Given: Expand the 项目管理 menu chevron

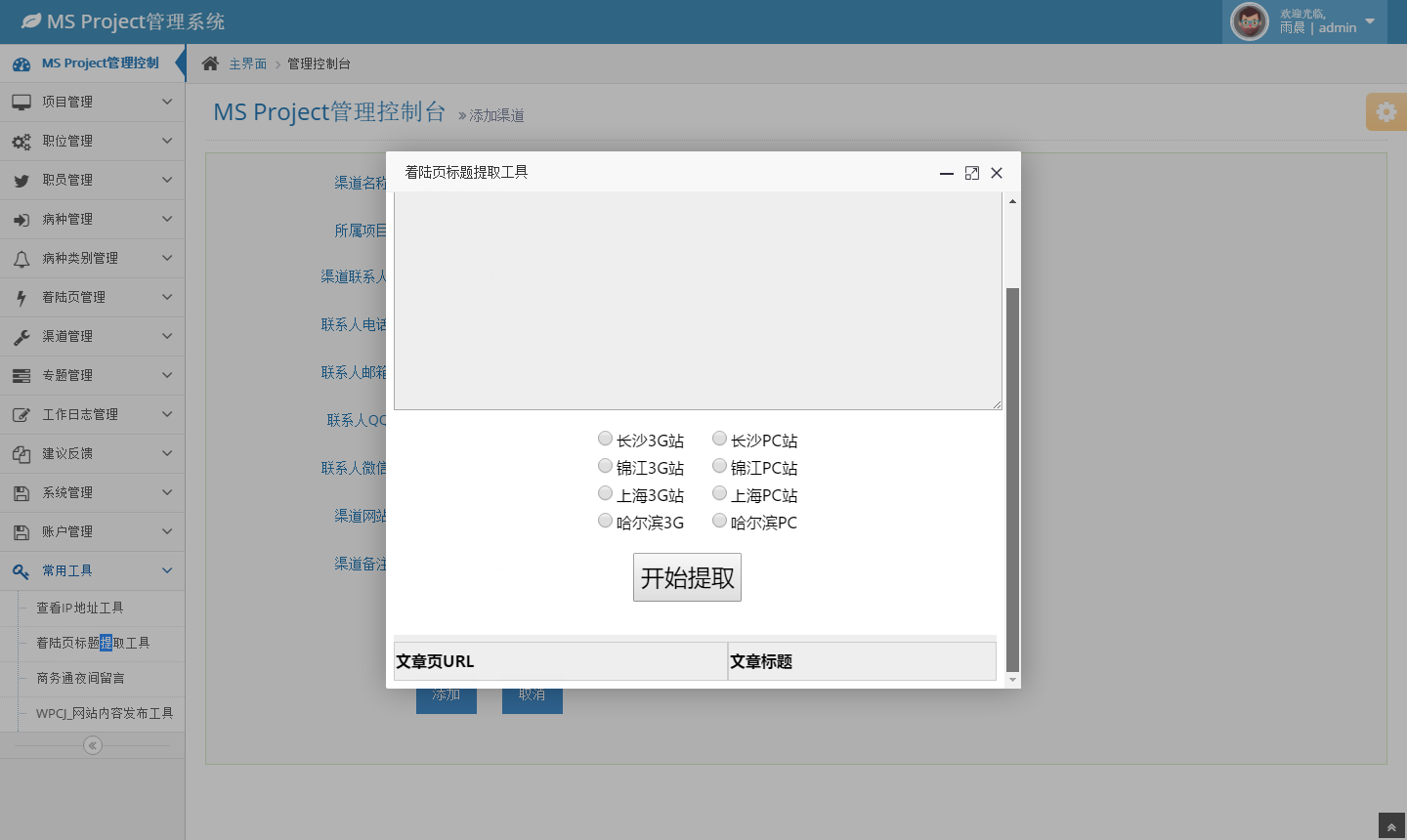Looking at the screenshot, I should pyautogui.click(x=167, y=102).
